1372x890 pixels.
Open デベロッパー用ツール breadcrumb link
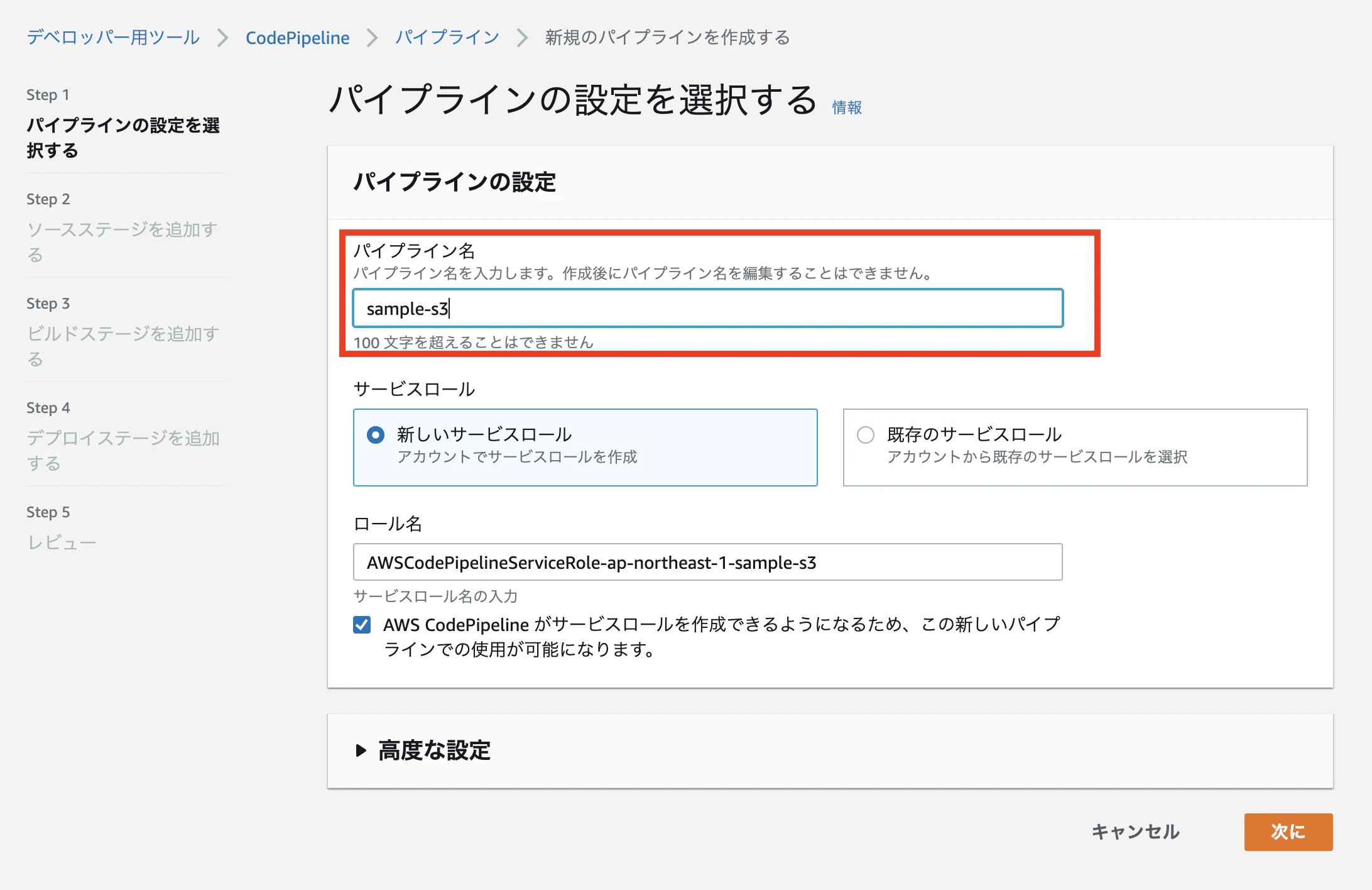(113, 38)
